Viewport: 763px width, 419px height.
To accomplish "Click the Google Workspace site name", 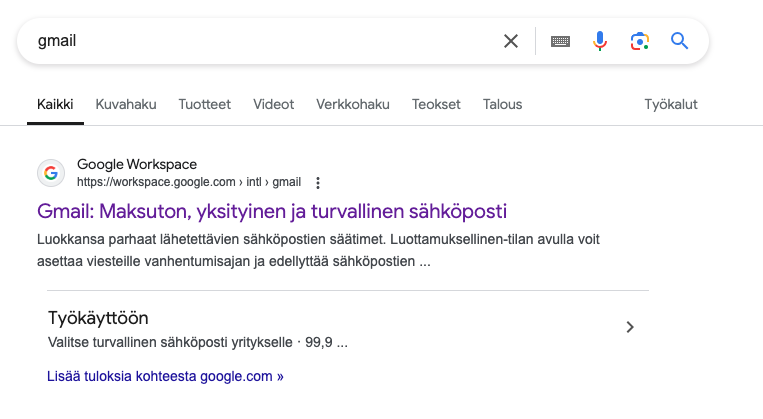I will coord(137,164).
